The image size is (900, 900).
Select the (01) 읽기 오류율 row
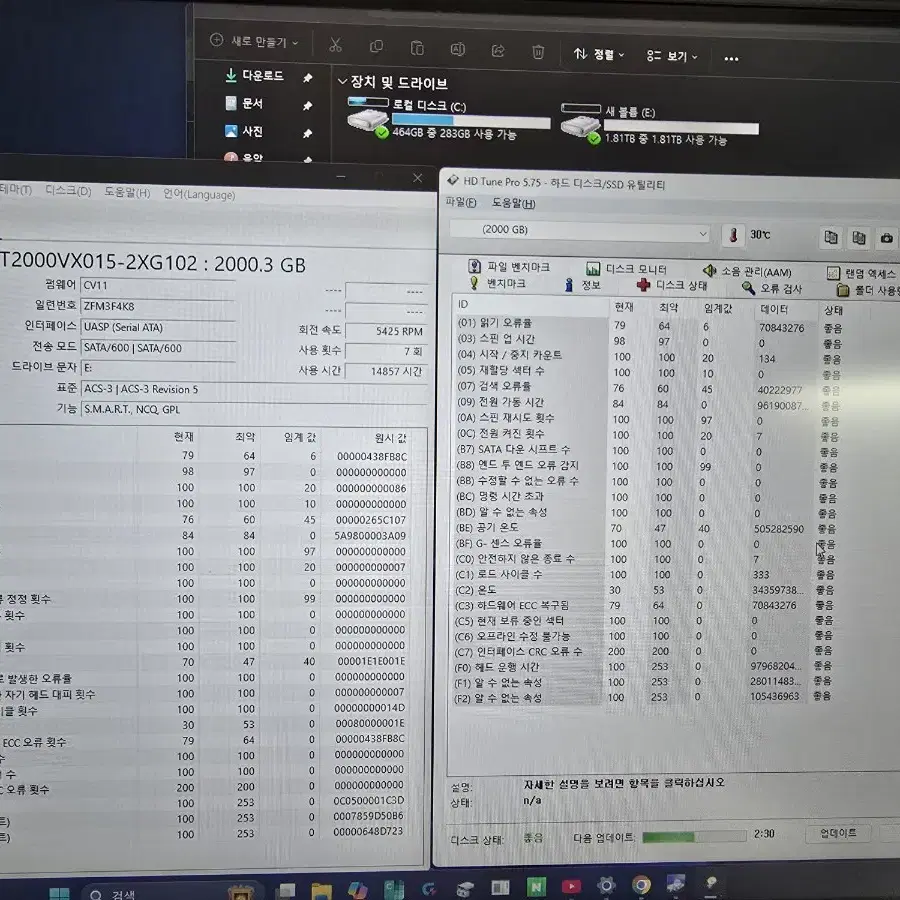coord(649,325)
